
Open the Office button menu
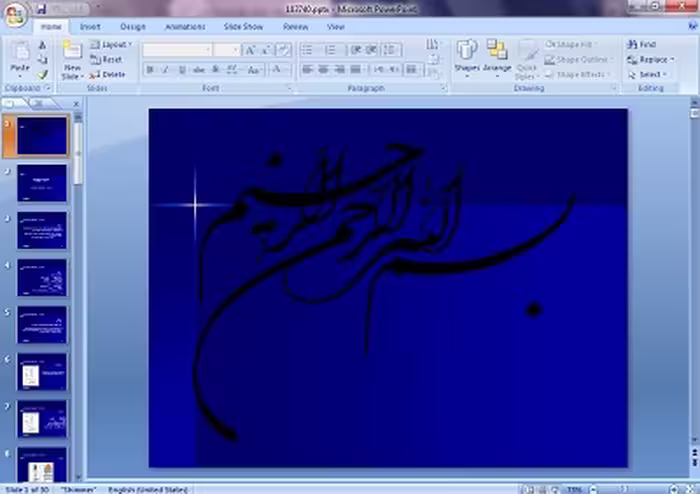[16, 15]
